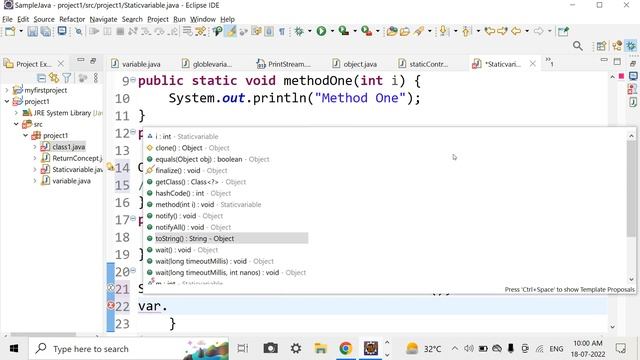Open the Navigate menu

(103, 19)
